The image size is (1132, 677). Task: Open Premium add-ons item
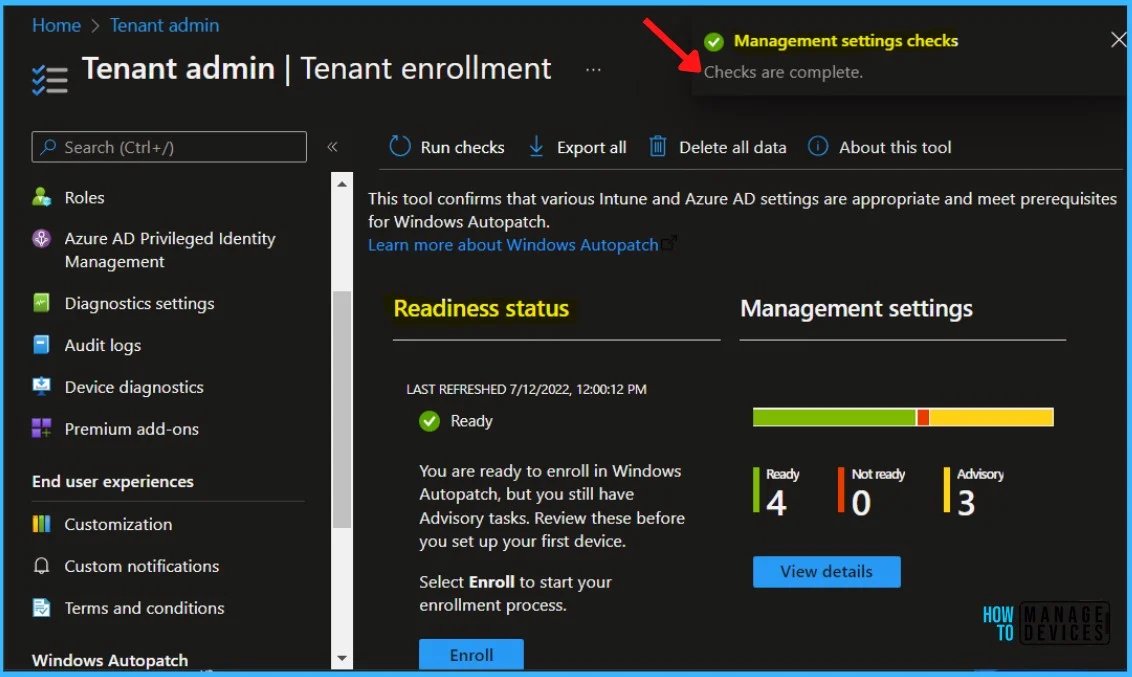click(131, 429)
